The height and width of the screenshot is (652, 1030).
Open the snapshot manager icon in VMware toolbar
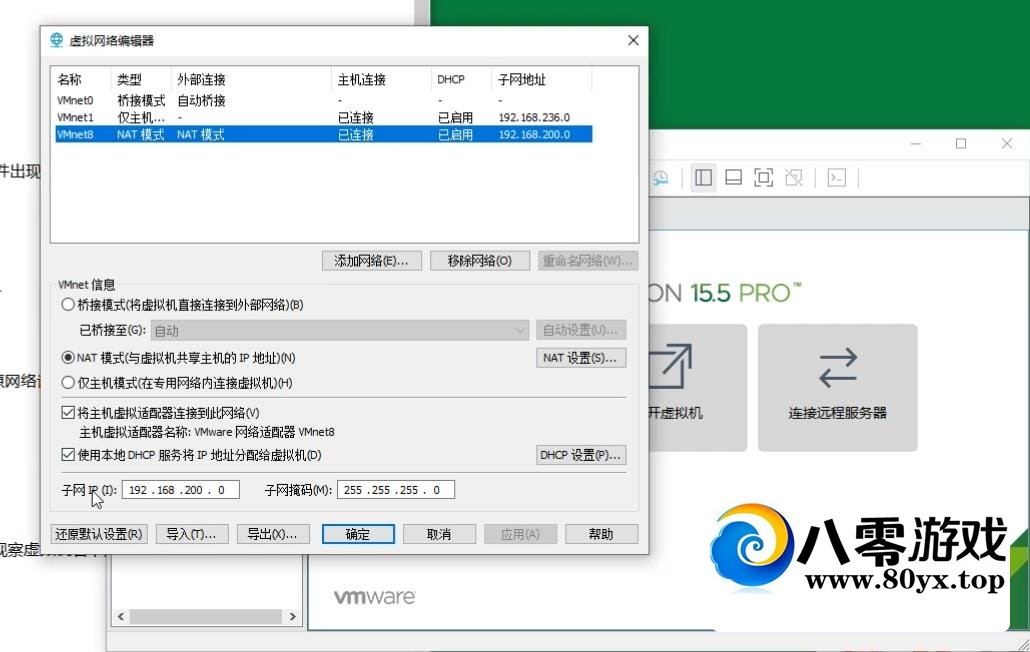(660, 178)
